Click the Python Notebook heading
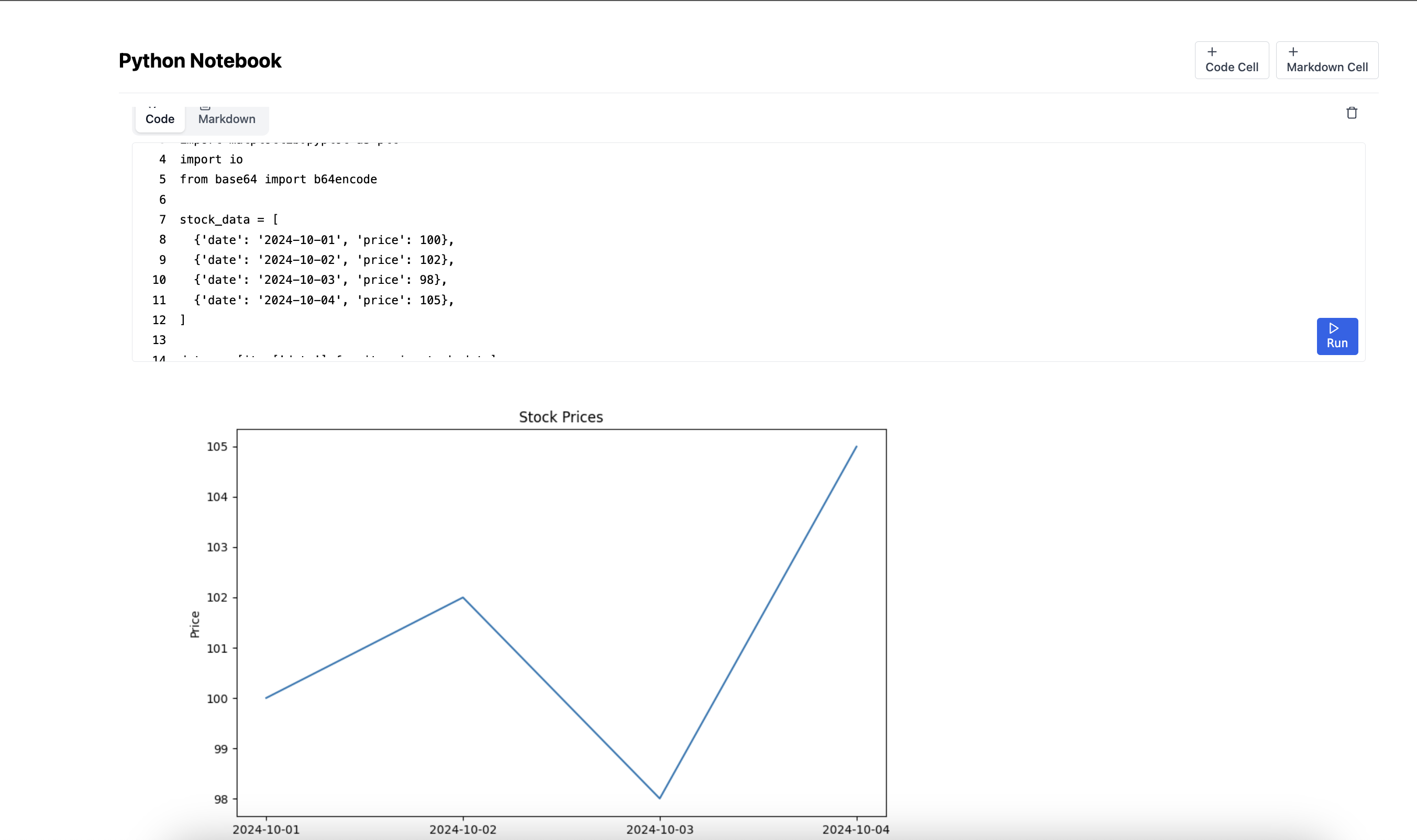The height and width of the screenshot is (840, 1417). 200,61
